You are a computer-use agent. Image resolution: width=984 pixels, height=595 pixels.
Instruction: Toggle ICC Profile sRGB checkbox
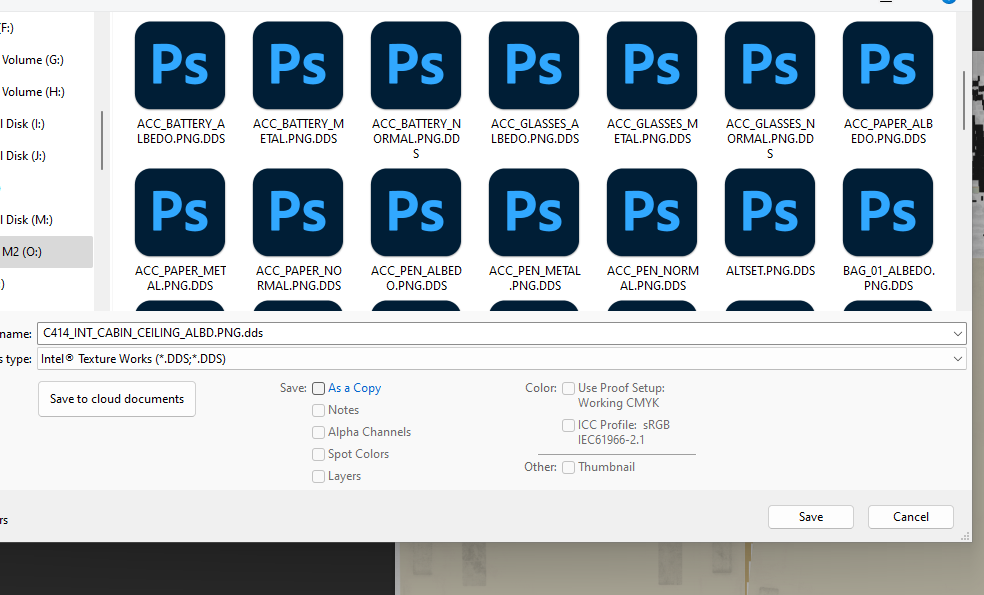pos(569,426)
